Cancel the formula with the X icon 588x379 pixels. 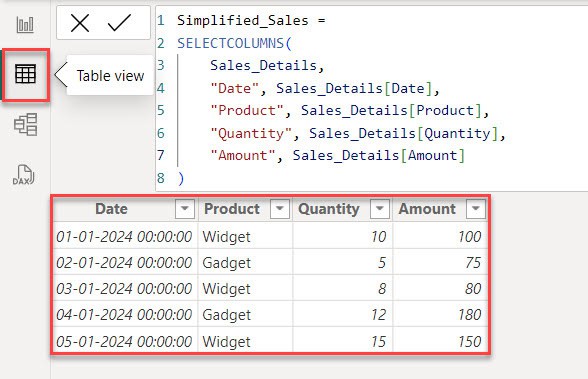(x=80, y=23)
